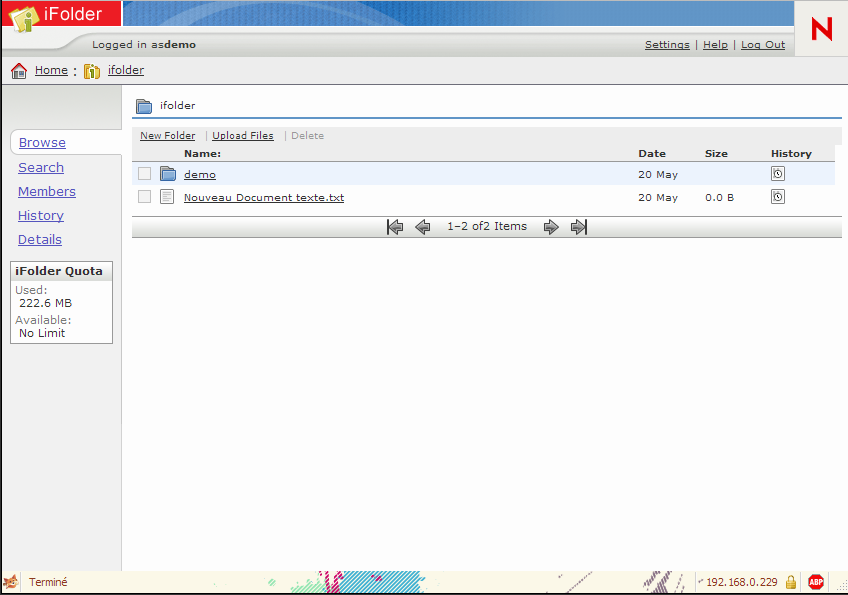Screen dimensions: 848x595
Task: Click the text file icon for Nouveau Document
Action: pos(167,197)
